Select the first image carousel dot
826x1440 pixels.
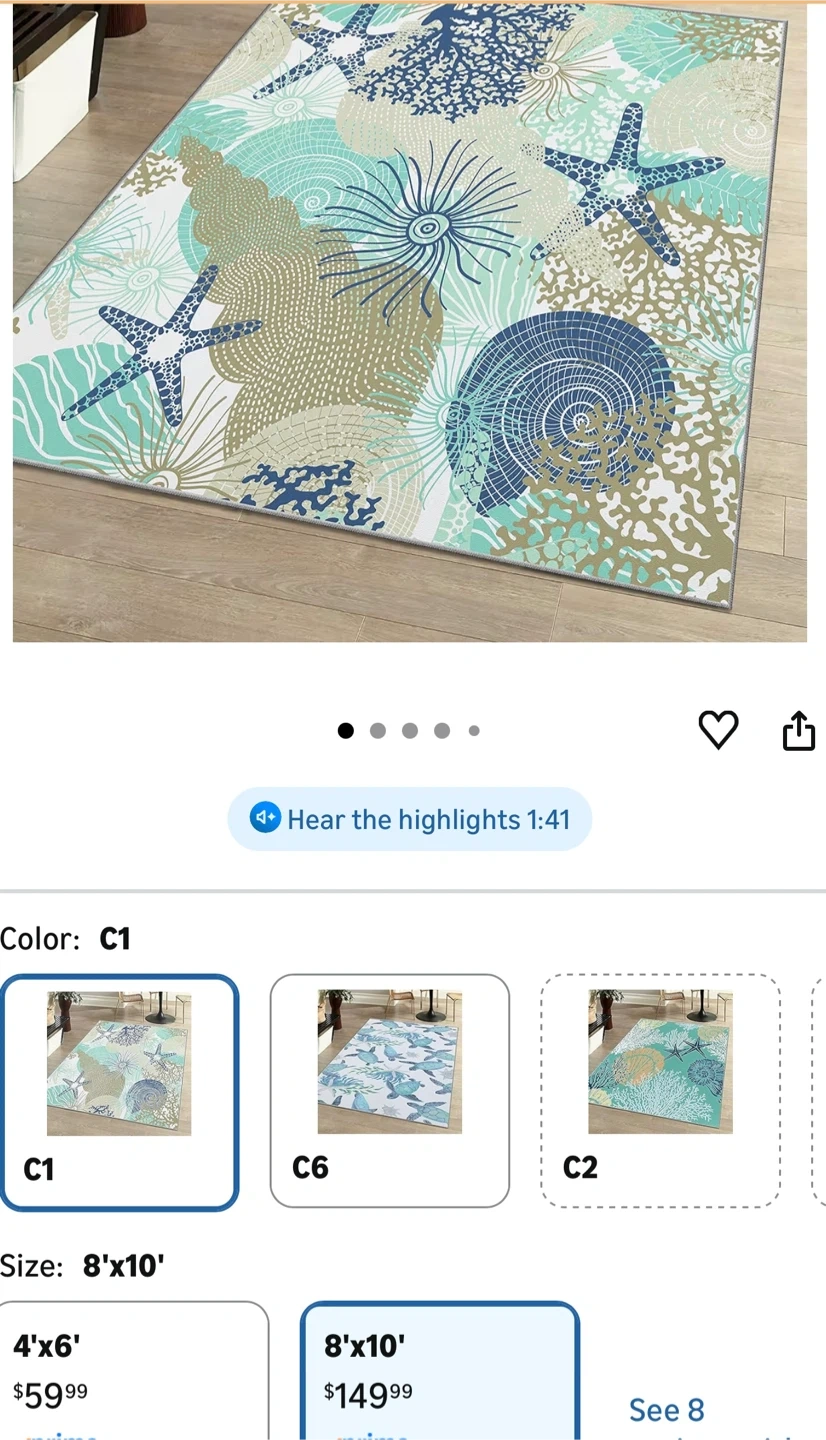[x=346, y=731]
